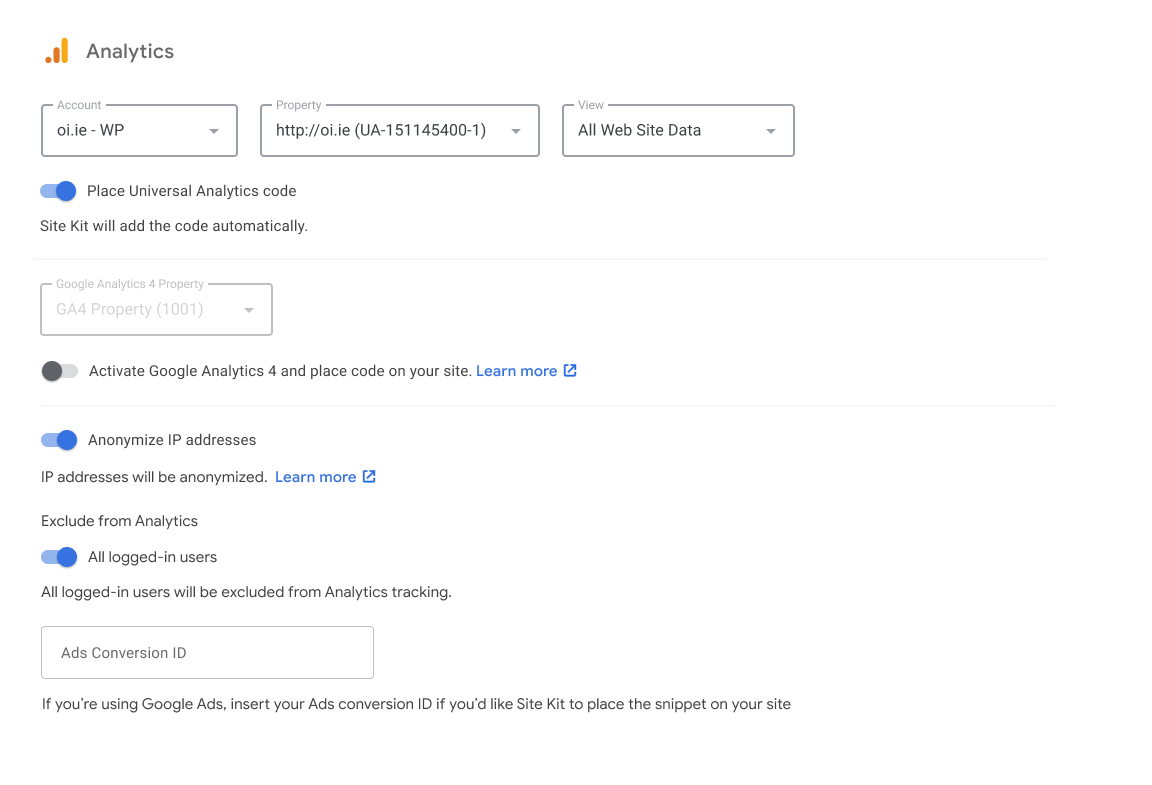Disable Place Universal Analytics code toggle
The height and width of the screenshot is (785, 1152).
click(x=59, y=191)
